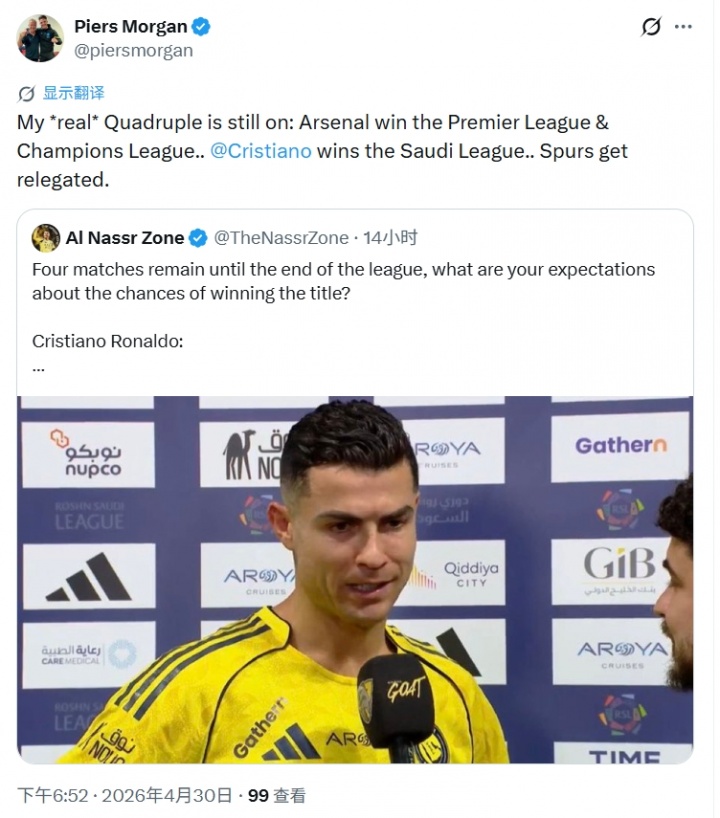Click Piers Morgan's blue verified badge
The image size is (720, 818).
(x=201, y=27)
